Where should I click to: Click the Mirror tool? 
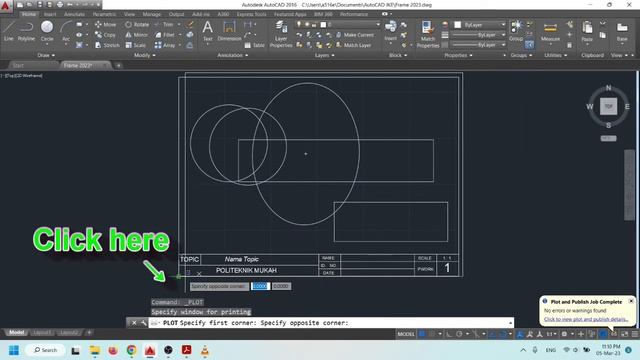(x=136, y=35)
